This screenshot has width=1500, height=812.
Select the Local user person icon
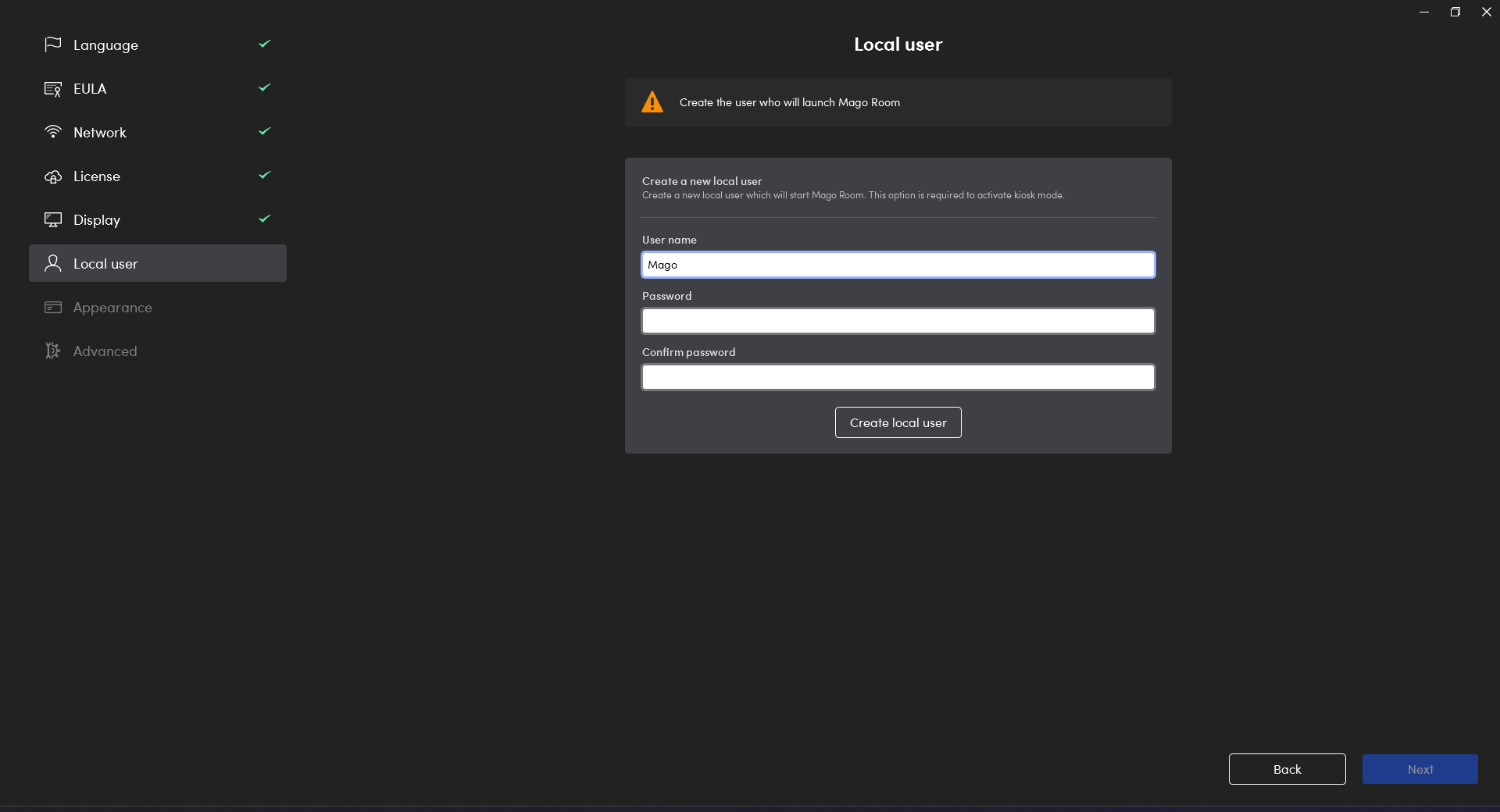[52, 263]
